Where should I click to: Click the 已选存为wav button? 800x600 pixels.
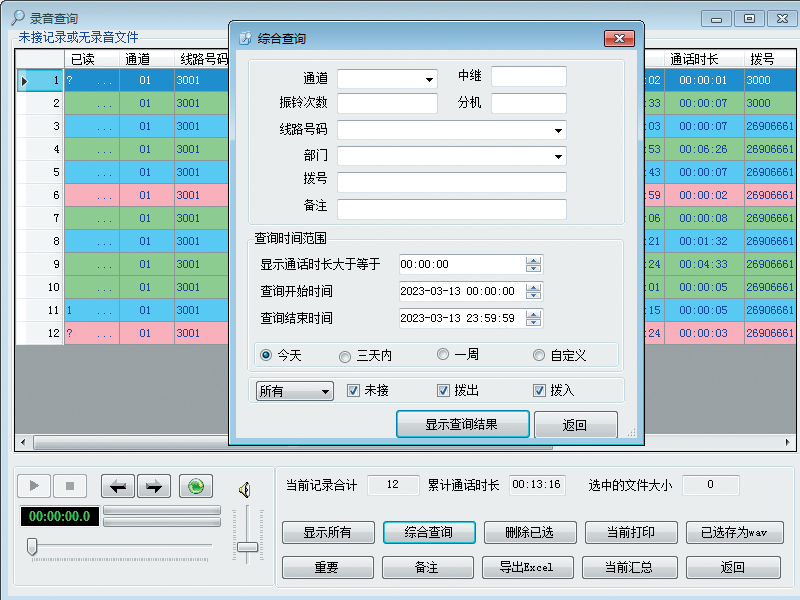coord(735,532)
